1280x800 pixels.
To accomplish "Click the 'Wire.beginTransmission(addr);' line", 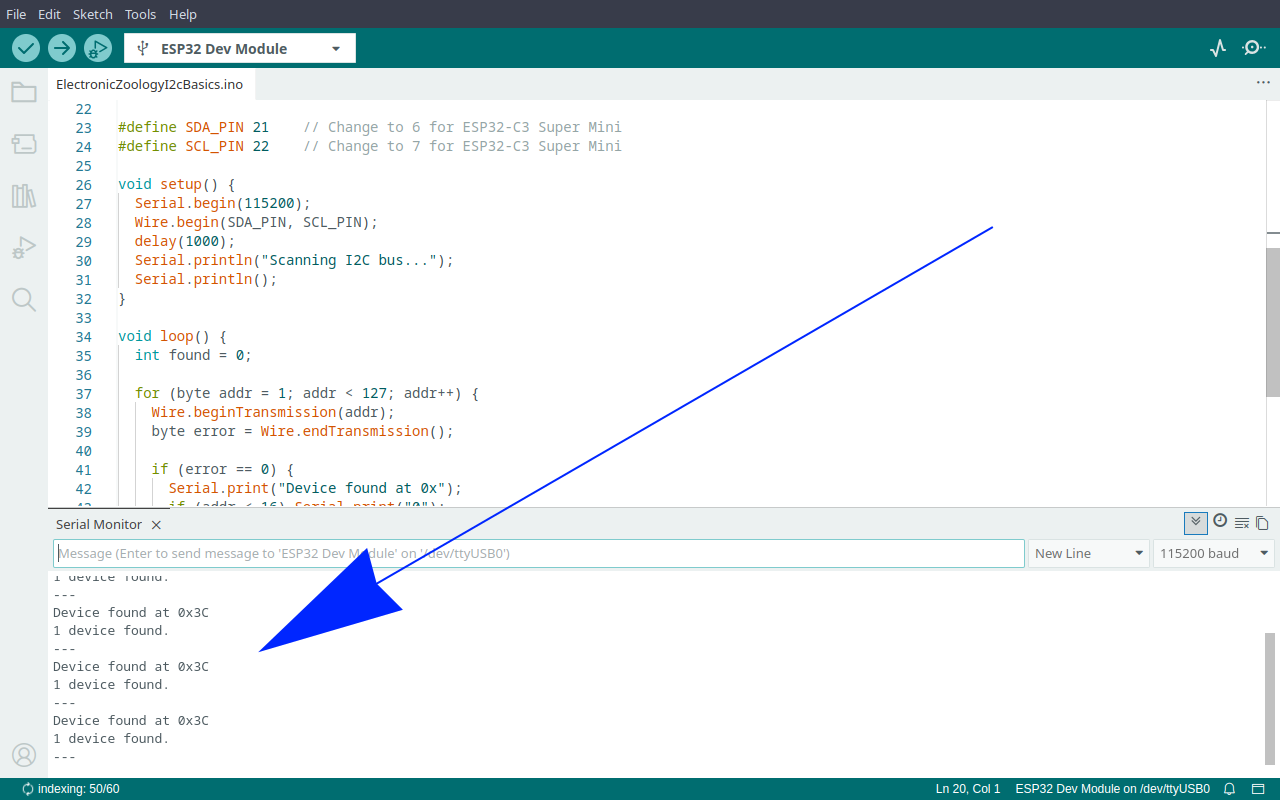I will pos(274,412).
